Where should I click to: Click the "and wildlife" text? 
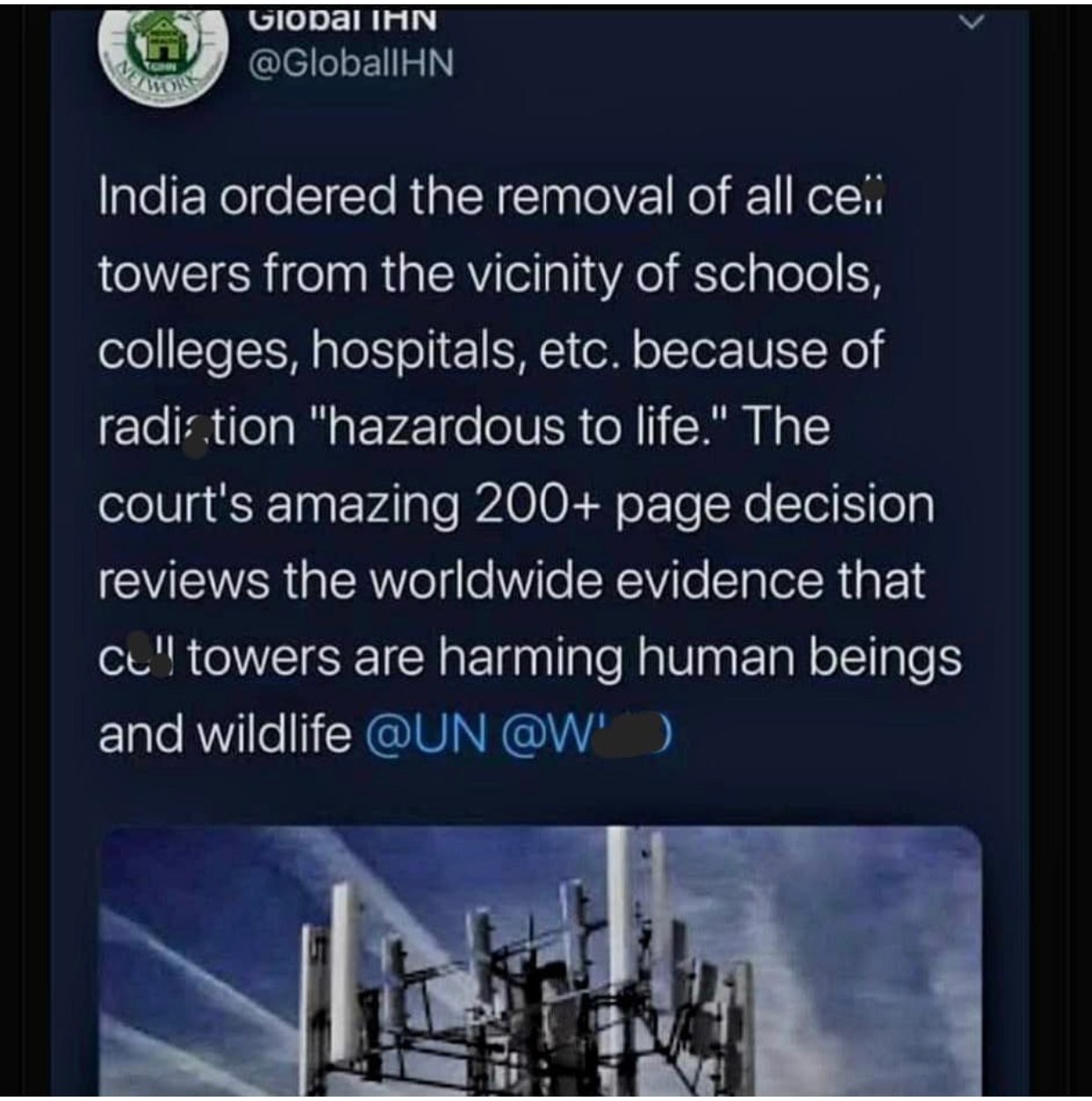[x=225, y=736]
